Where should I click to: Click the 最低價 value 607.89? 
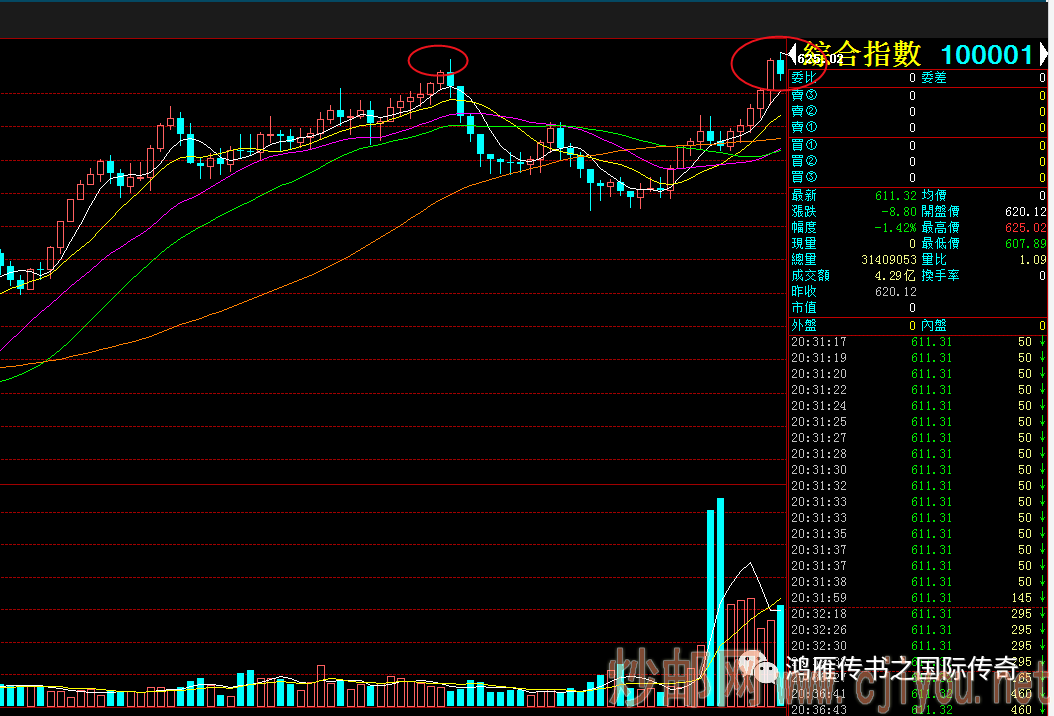point(1025,244)
